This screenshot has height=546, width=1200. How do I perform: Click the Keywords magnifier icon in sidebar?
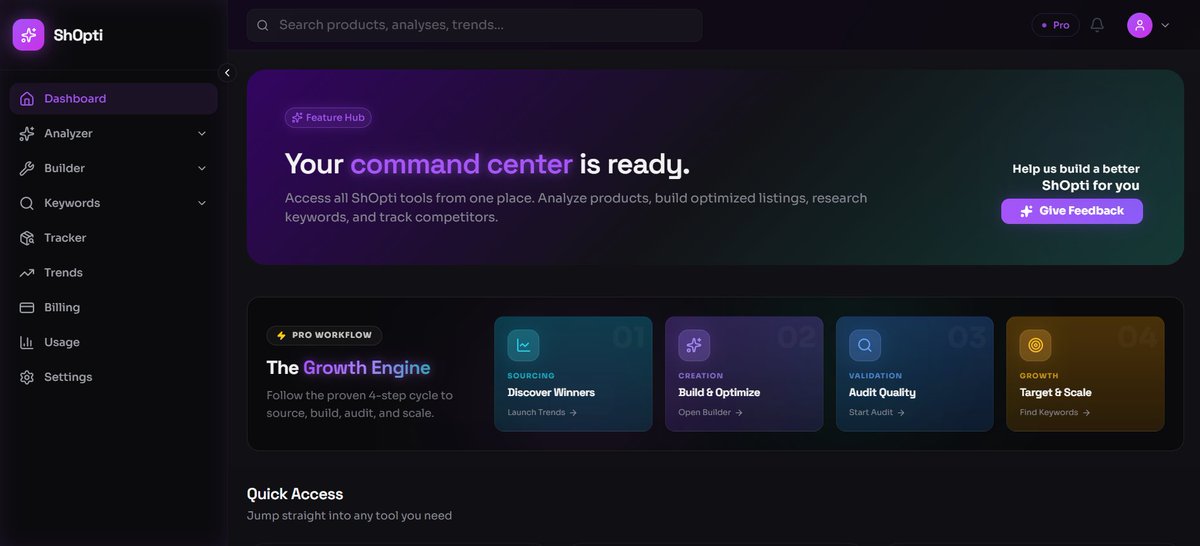point(26,203)
